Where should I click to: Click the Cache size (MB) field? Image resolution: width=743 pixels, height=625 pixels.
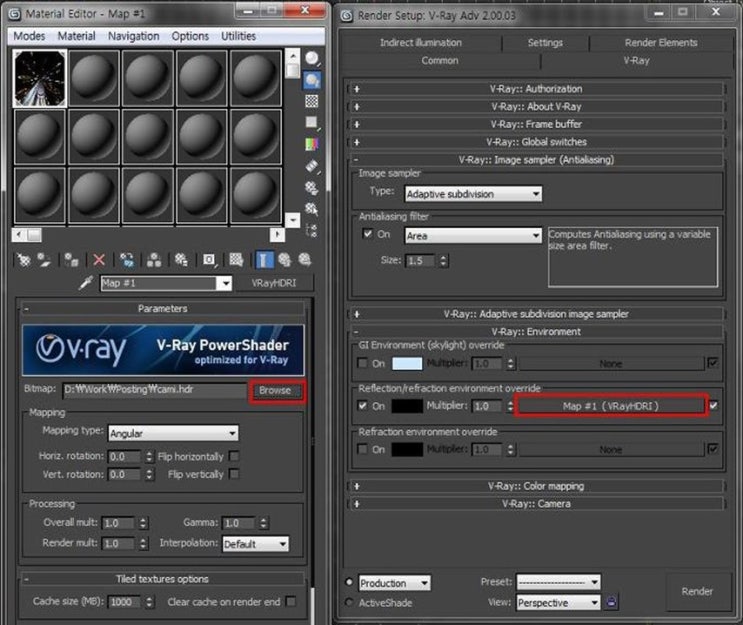[x=125, y=602]
